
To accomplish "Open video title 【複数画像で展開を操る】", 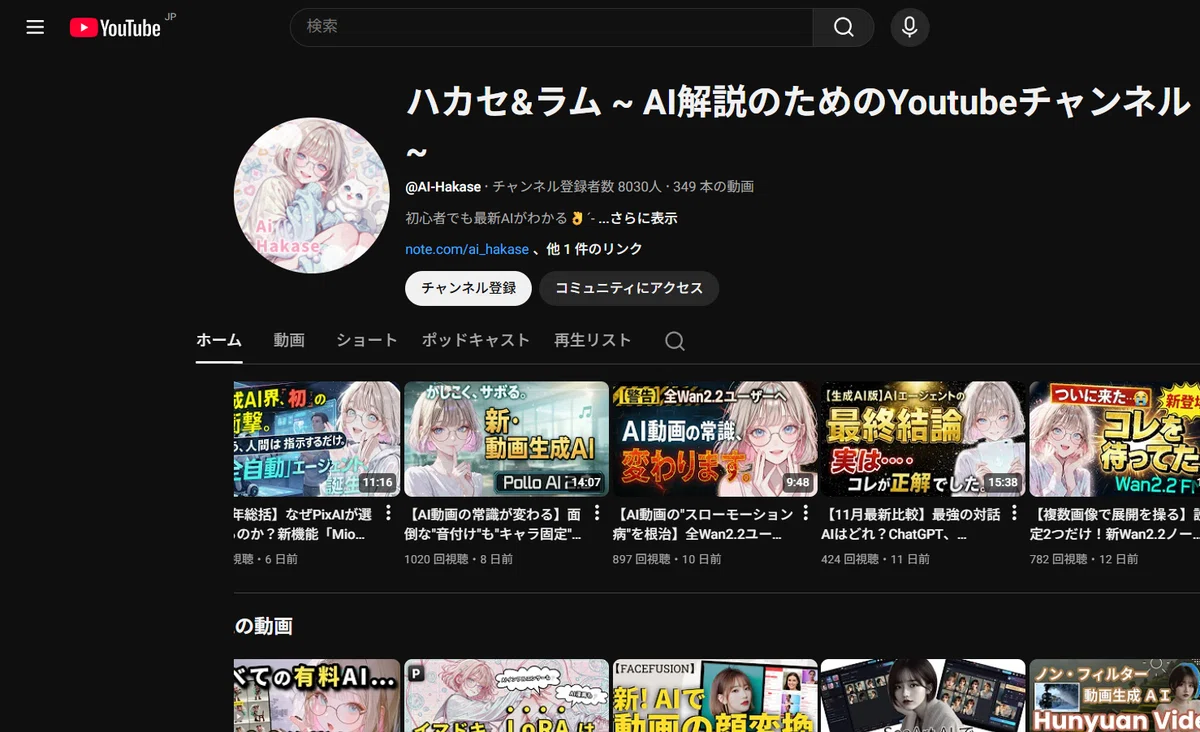I will pyautogui.click(x=1115, y=524).
